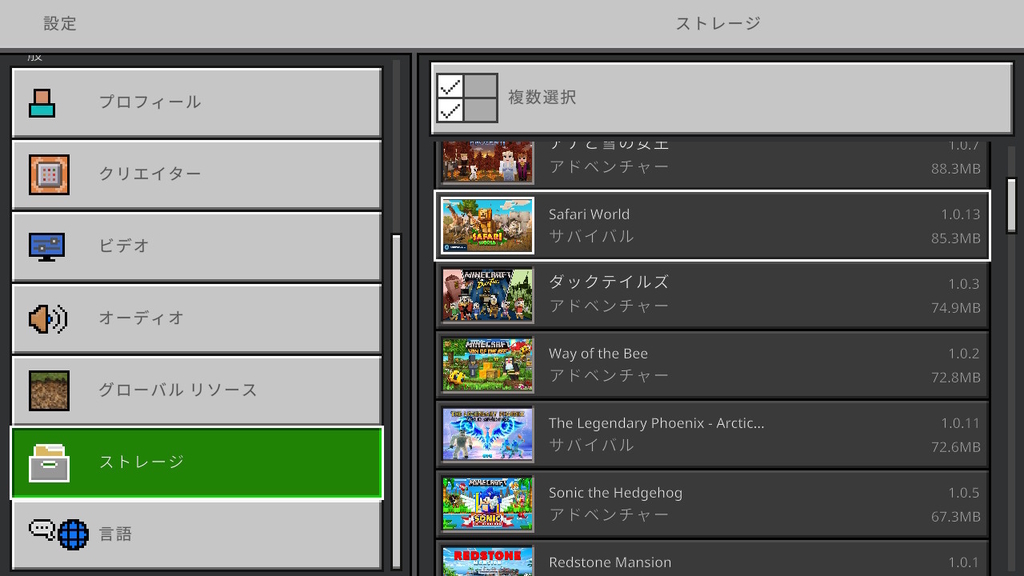Toggle the 複数選択 multi-select checkbox icon
This screenshot has width=1024, height=576.
click(x=467, y=98)
